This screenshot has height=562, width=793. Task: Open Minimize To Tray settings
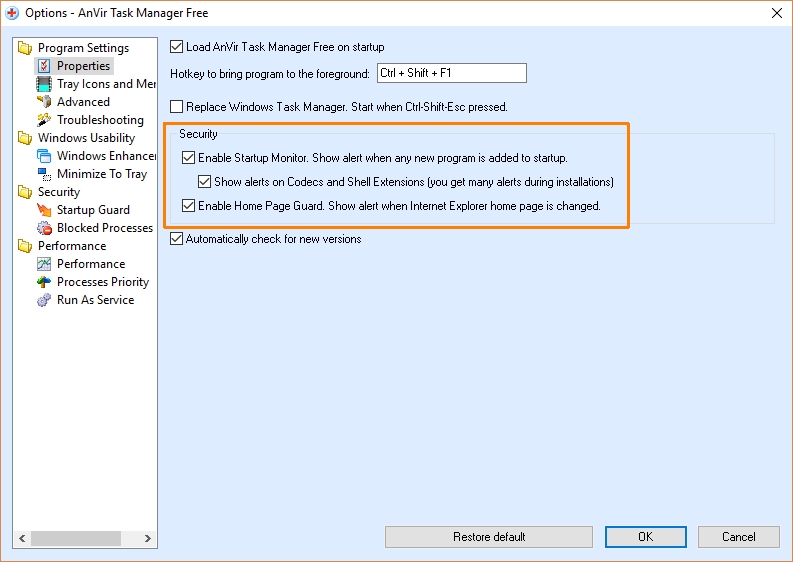point(102,174)
